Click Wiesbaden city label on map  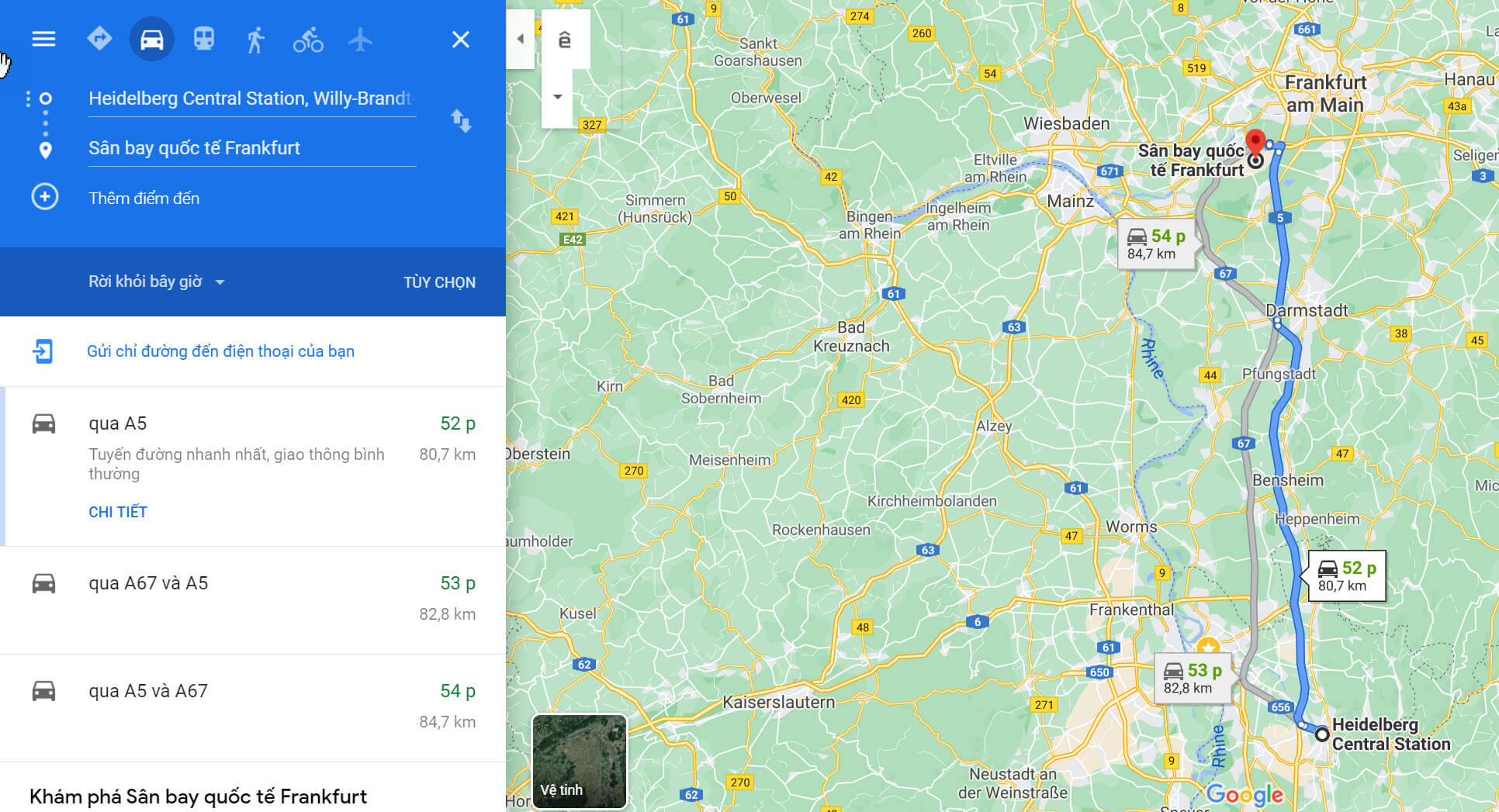click(x=1066, y=123)
